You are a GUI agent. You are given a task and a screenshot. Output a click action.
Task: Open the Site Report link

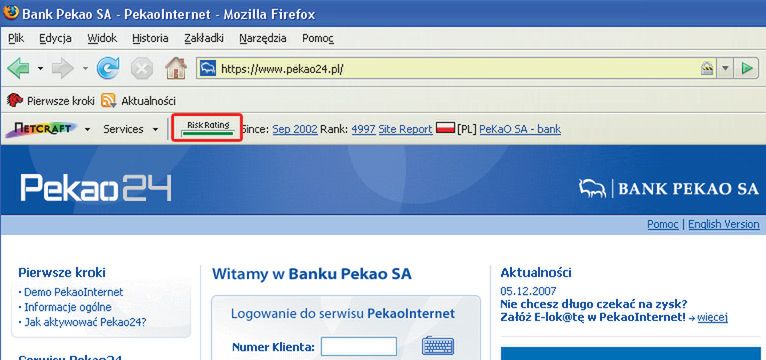click(x=405, y=129)
